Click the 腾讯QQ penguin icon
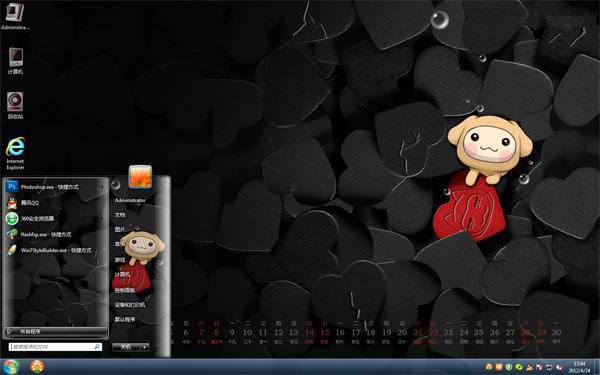 [12, 203]
